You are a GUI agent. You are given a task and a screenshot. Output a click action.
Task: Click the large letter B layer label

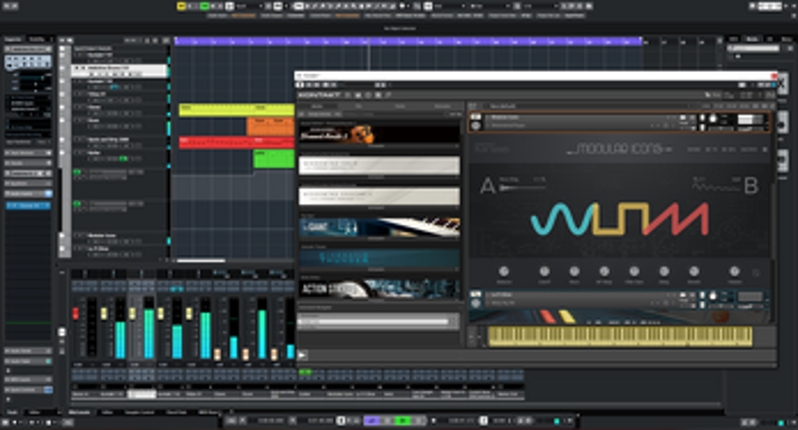tap(751, 186)
